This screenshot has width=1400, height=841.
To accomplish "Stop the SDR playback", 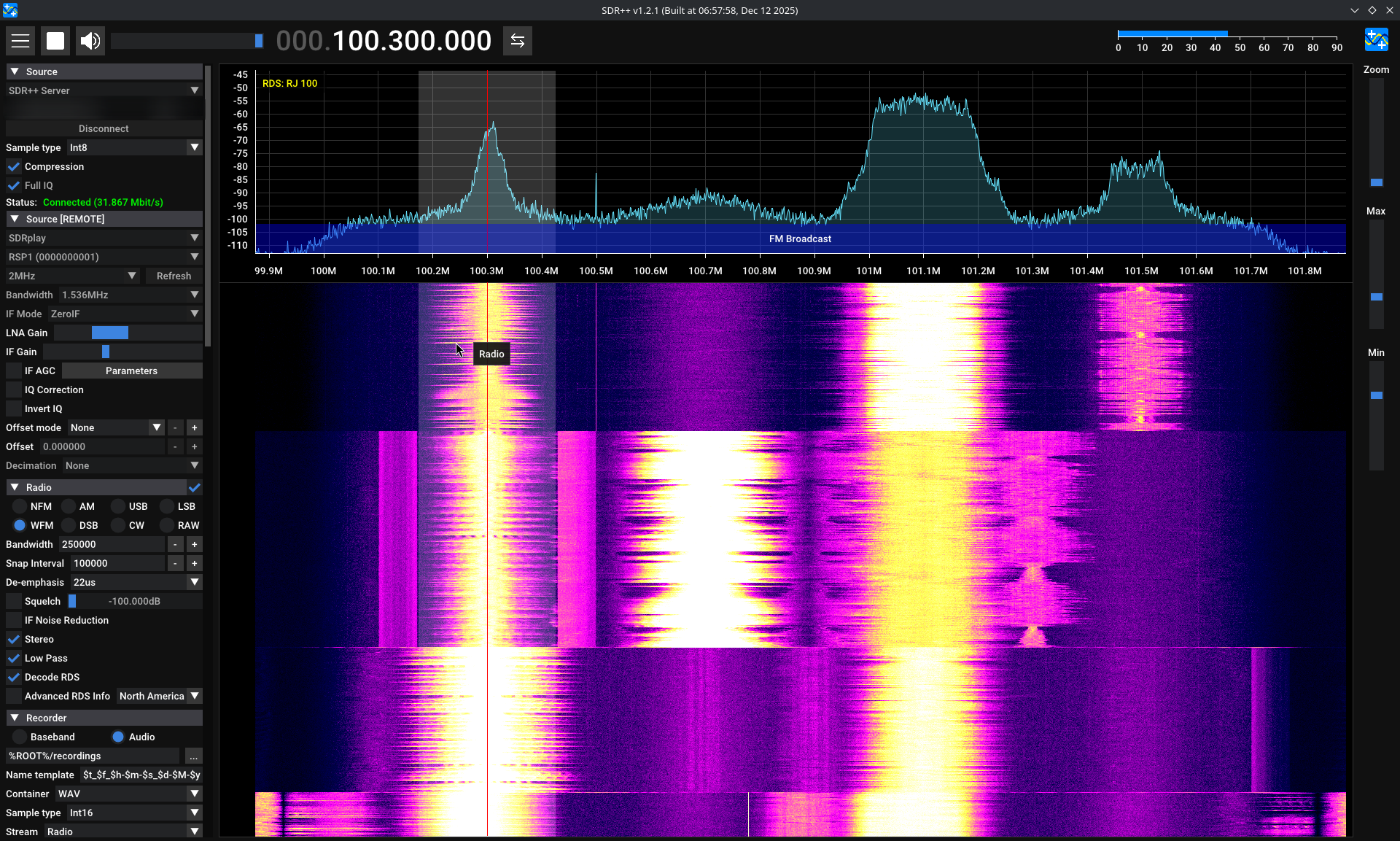I will point(55,41).
